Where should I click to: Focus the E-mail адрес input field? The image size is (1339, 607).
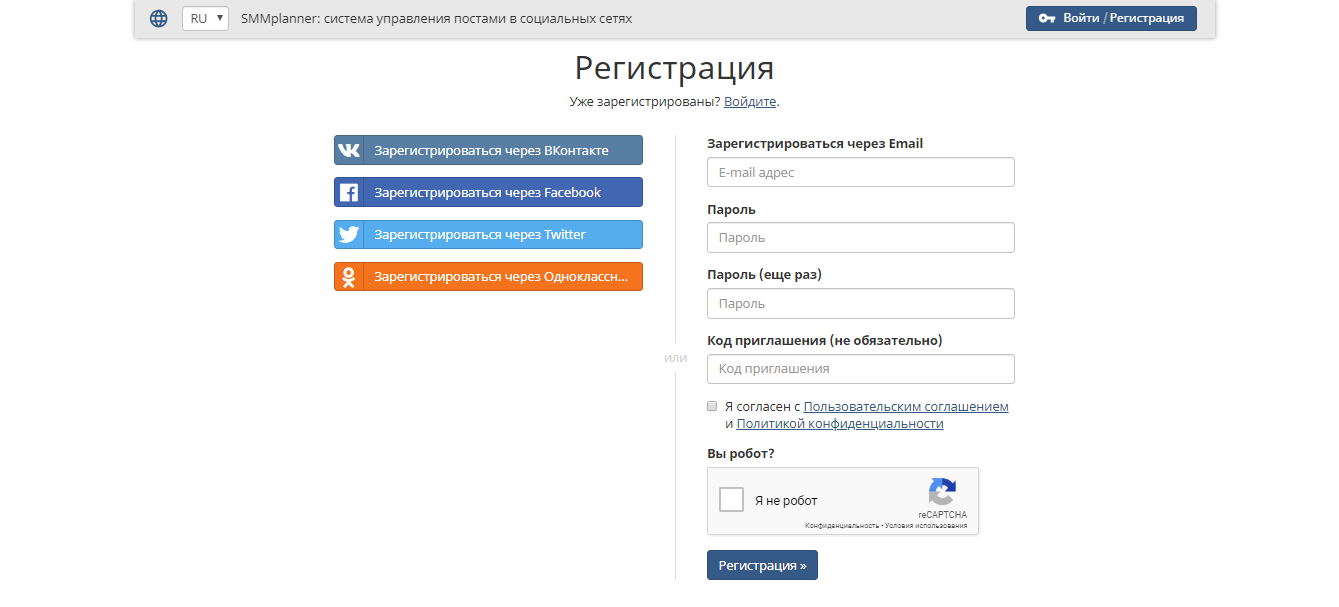tap(860, 173)
